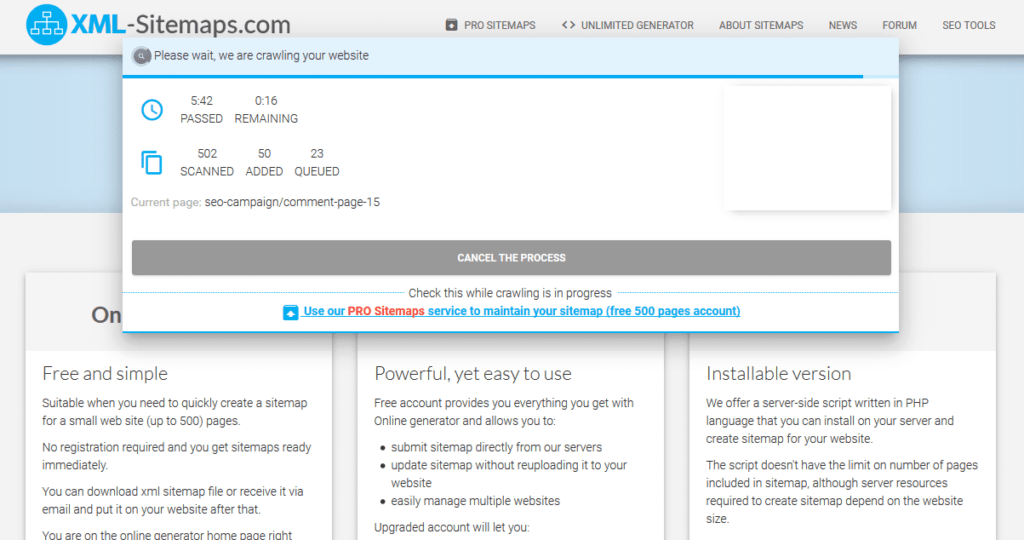Screen dimensions: 1024x540
Task: Click the 'Powerful, yet easy to use' heading
Action: click(x=473, y=373)
